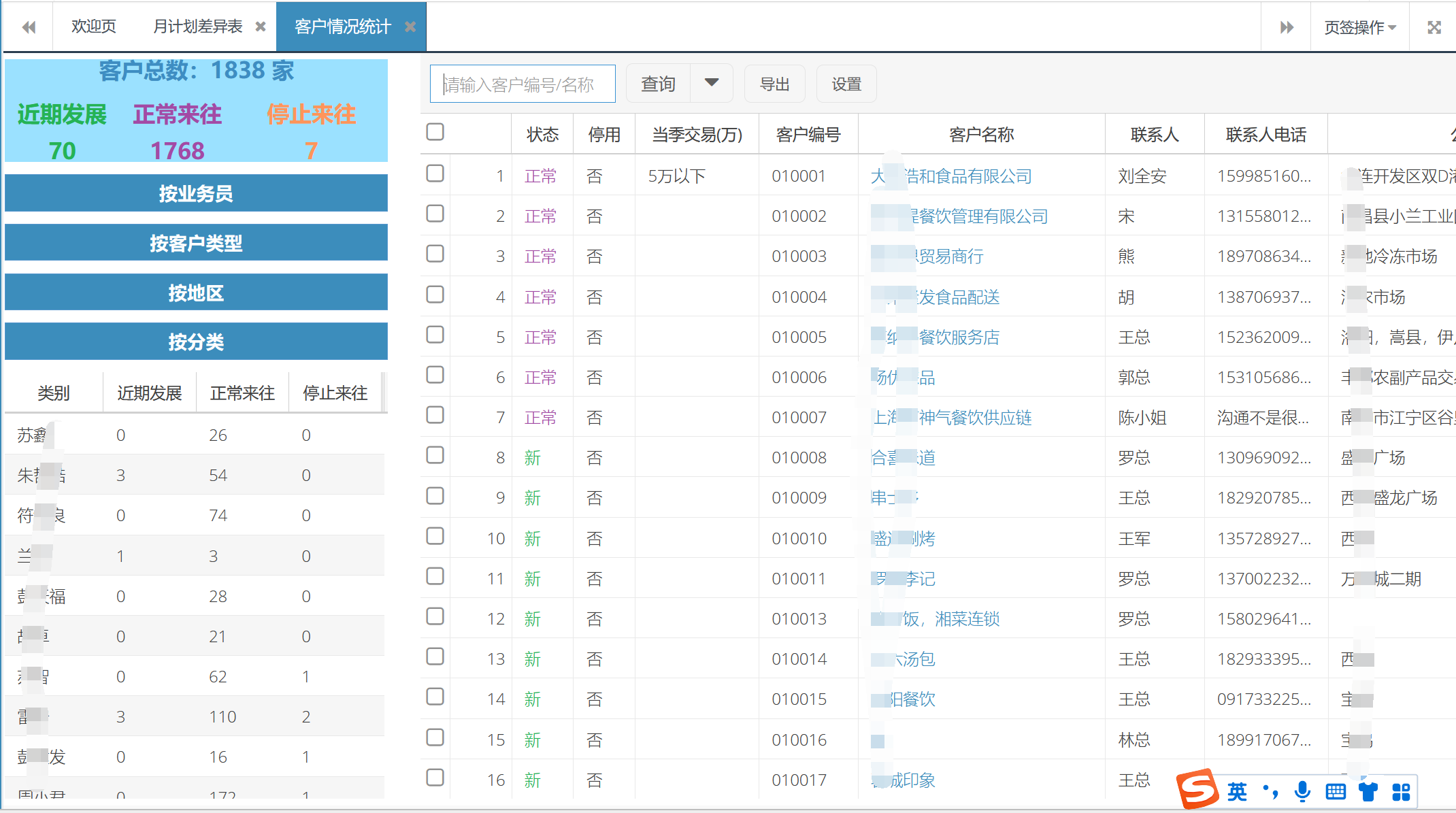Click the 导出 button
This screenshot has height=813, width=1456.
[774, 84]
